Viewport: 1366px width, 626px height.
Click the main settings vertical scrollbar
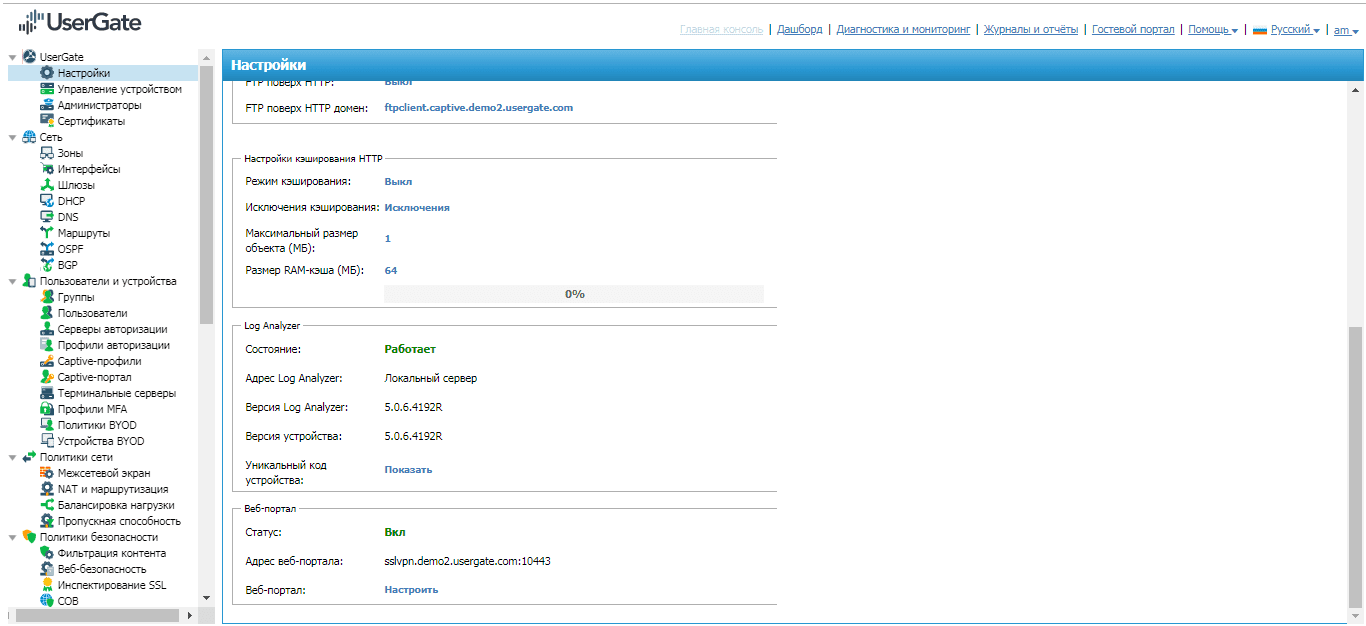pos(1355,466)
